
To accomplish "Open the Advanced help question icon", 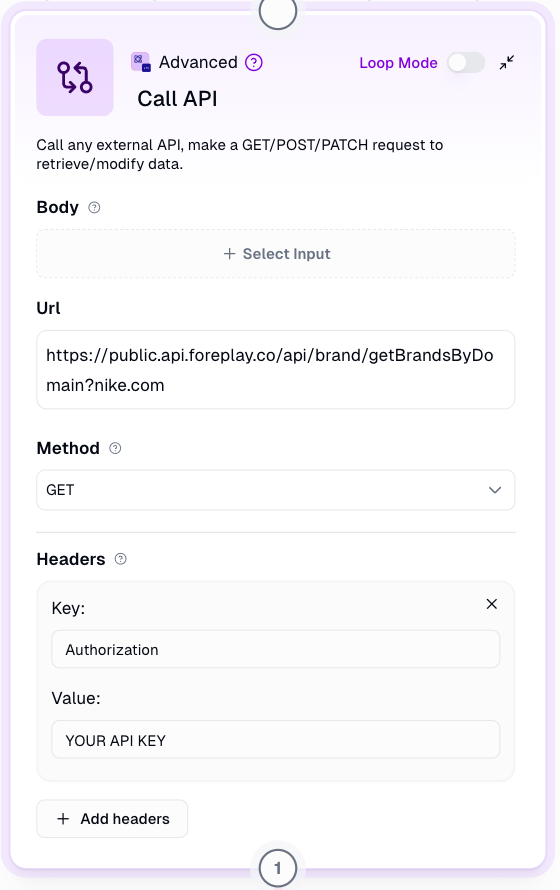I will coord(254,62).
